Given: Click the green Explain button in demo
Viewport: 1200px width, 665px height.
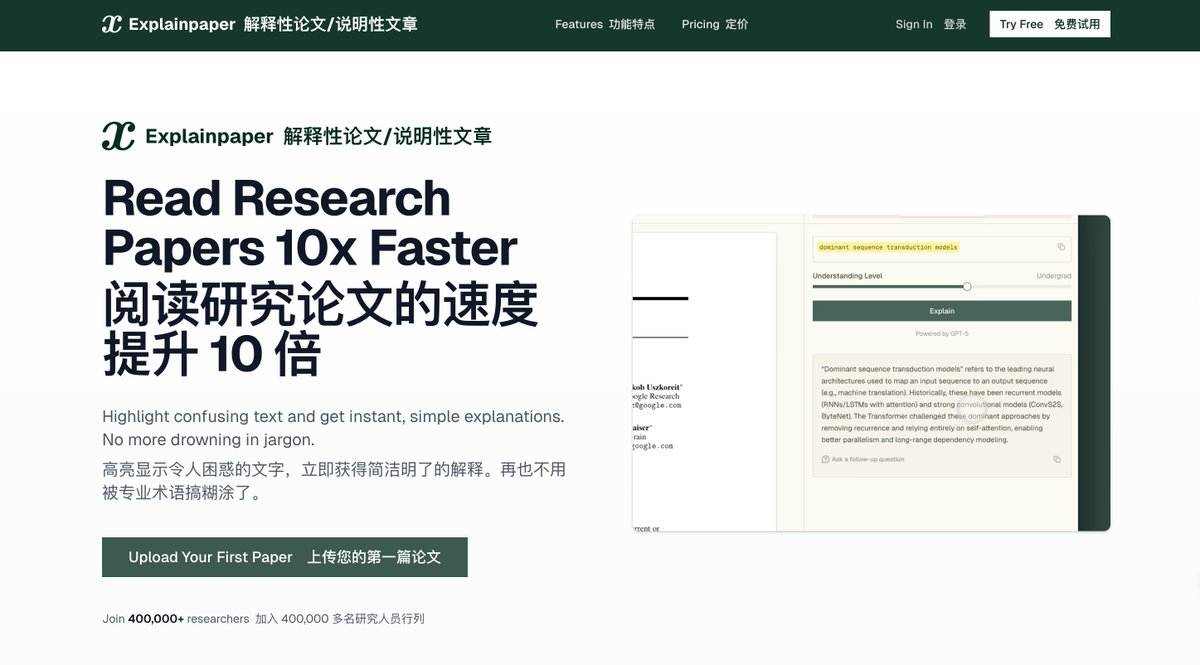Looking at the screenshot, I should tap(942, 311).
